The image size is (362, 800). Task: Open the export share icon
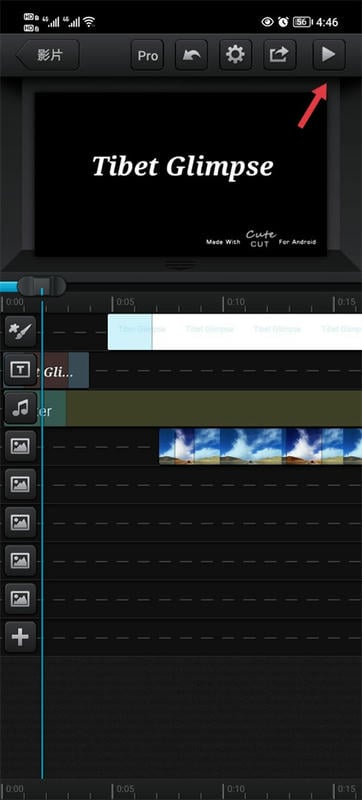(x=279, y=55)
